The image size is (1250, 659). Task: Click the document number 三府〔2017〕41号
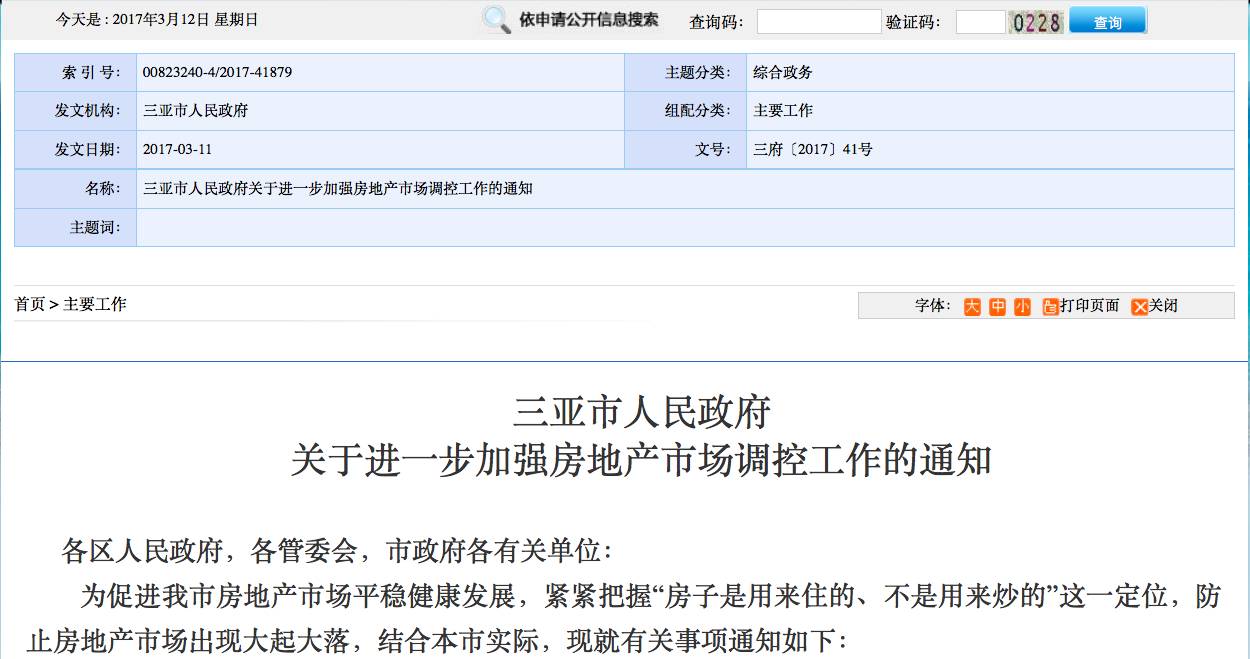[x=812, y=150]
